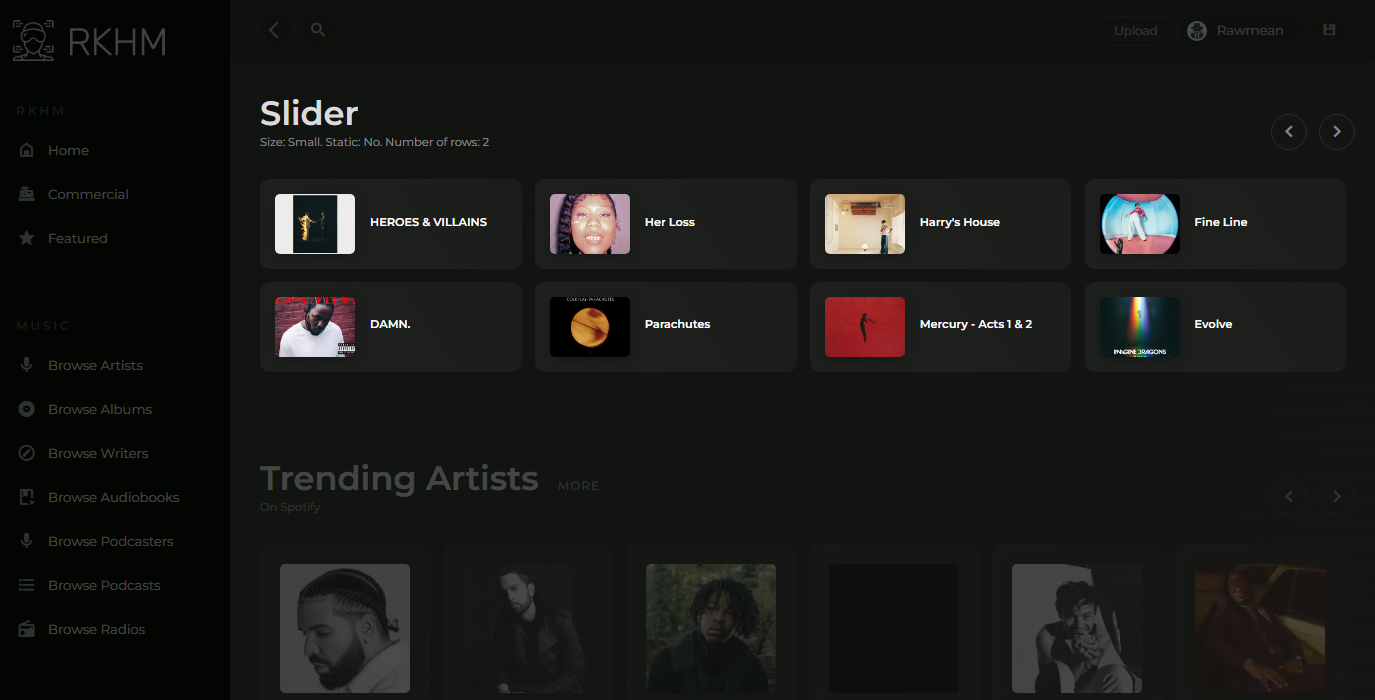Open the DAMN. album card
The image size is (1375, 700).
tap(391, 327)
